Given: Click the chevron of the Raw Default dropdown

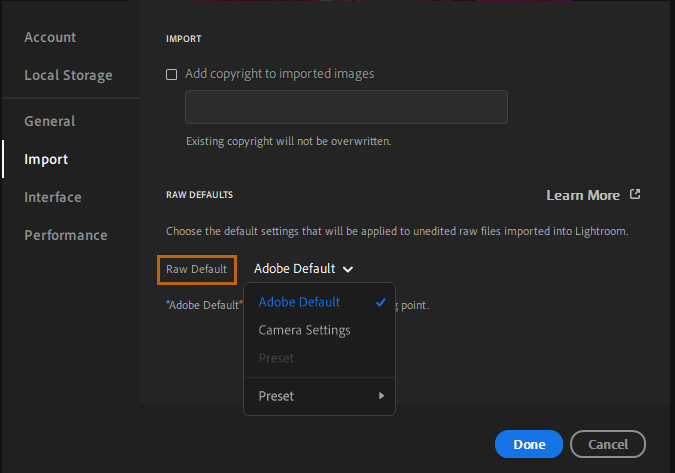Looking at the screenshot, I should click(347, 269).
